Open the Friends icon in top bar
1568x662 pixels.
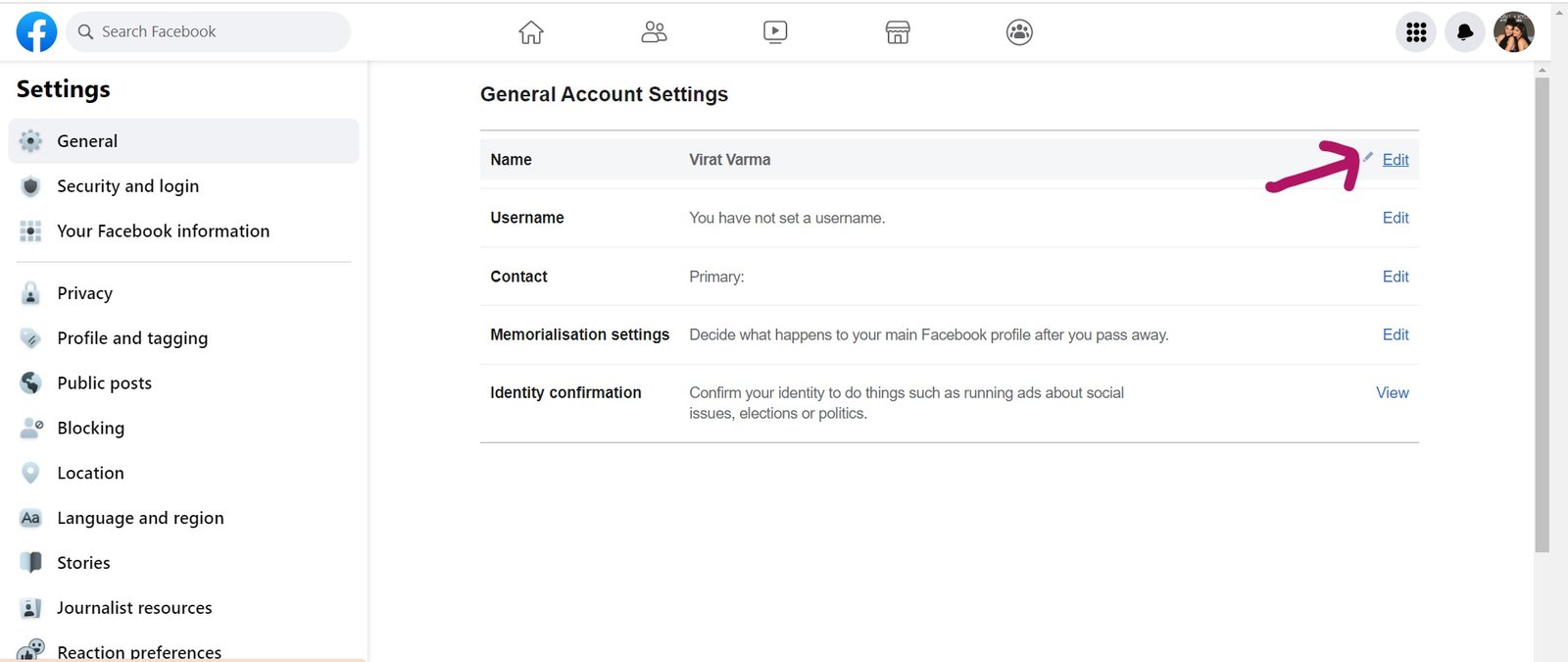pyautogui.click(x=654, y=32)
